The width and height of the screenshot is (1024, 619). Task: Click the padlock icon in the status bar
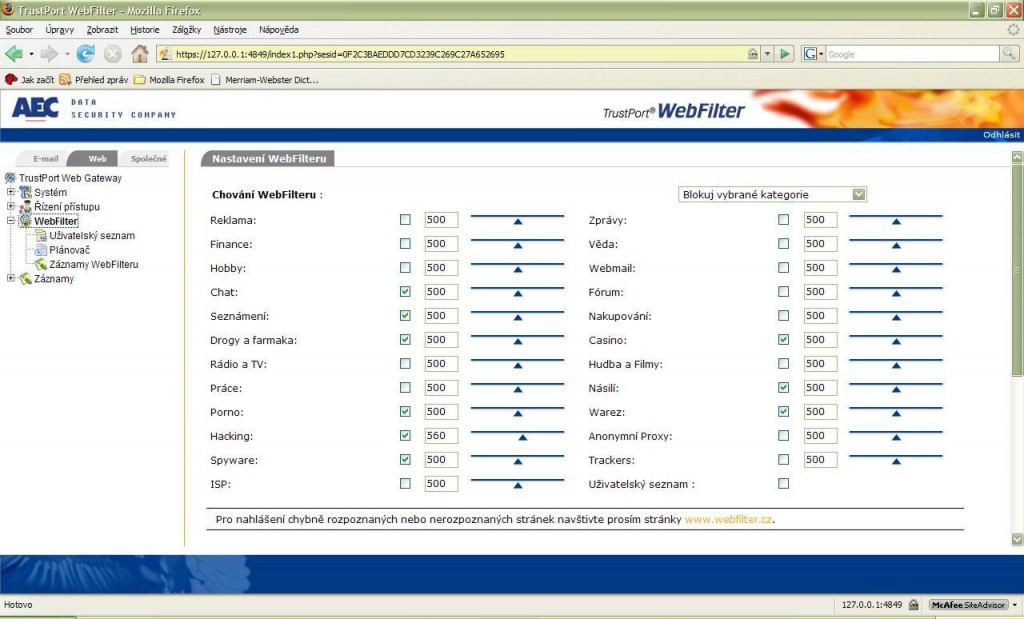(914, 605)
